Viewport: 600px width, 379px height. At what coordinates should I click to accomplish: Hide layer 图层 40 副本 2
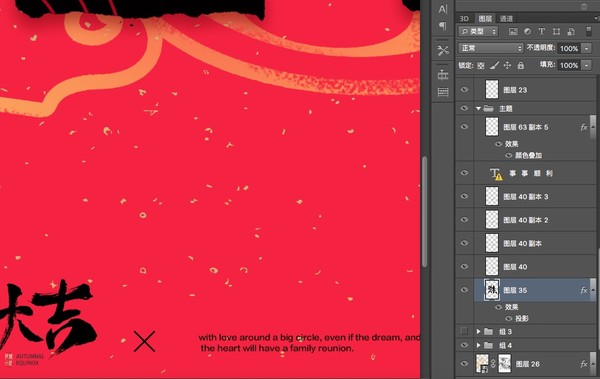464,220
